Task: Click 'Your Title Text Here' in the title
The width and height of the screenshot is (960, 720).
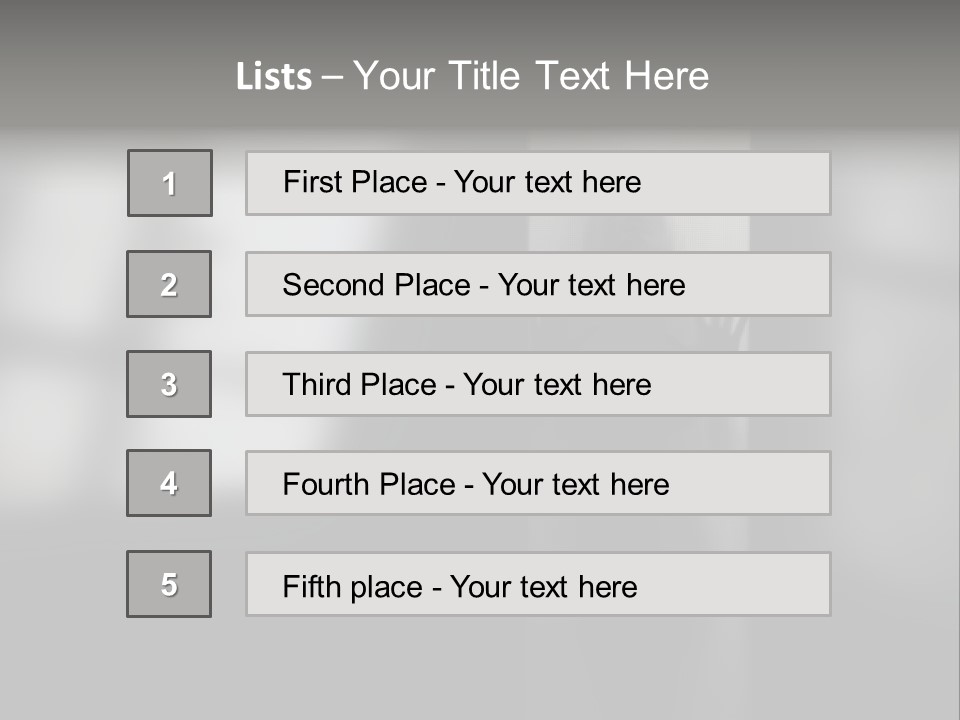Action: (531, 76)
